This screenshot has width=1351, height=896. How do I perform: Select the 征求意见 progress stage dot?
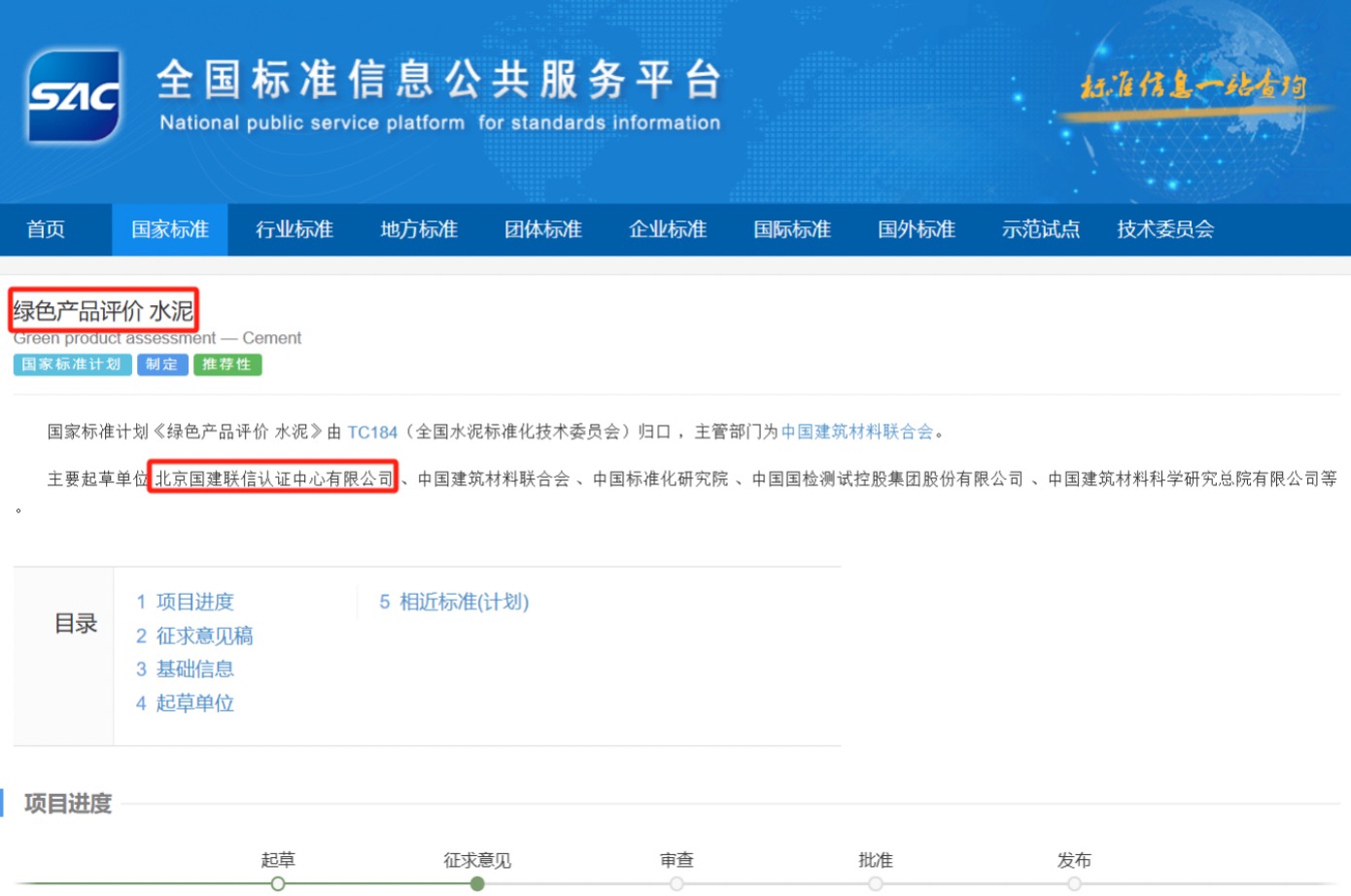pos(477,883)
